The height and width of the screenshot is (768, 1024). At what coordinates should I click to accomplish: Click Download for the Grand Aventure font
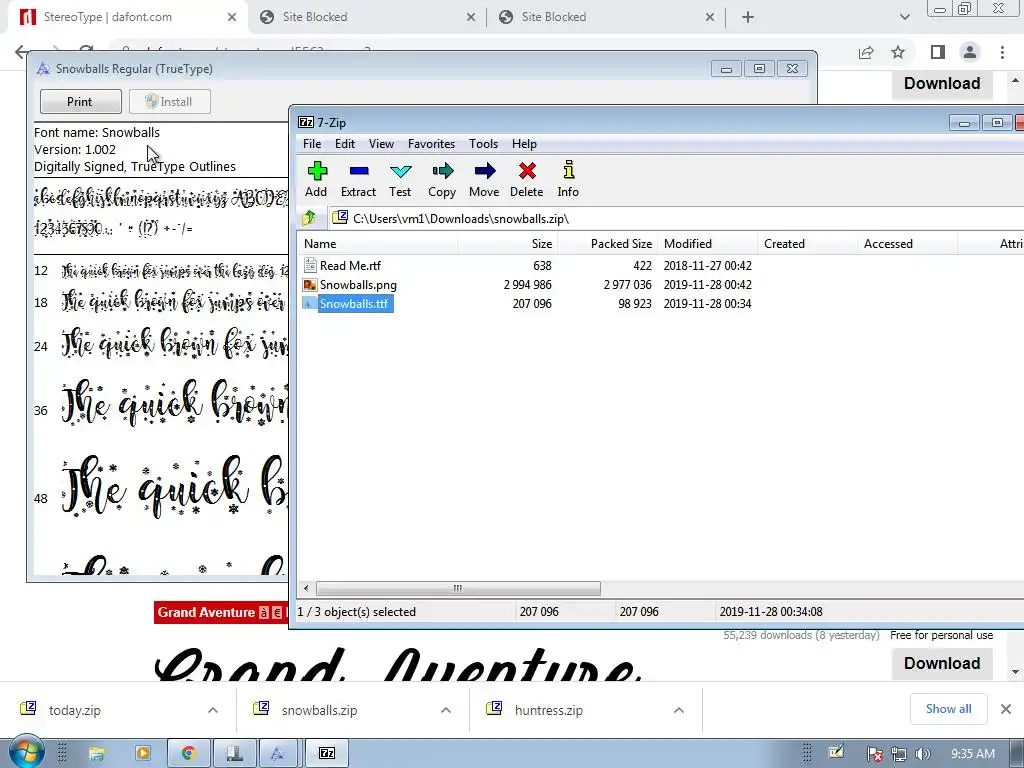(942, 664)
